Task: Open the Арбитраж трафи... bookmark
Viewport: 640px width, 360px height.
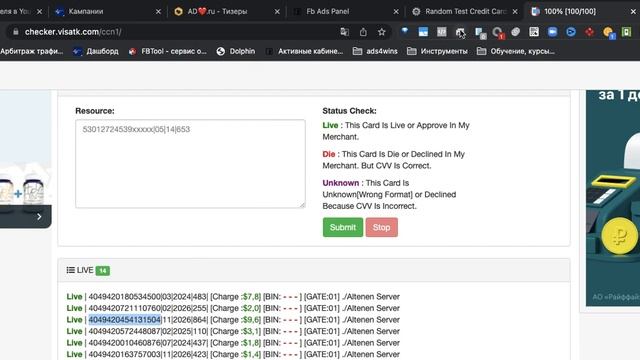Action: pyautogui.click(x=32, y=51)
